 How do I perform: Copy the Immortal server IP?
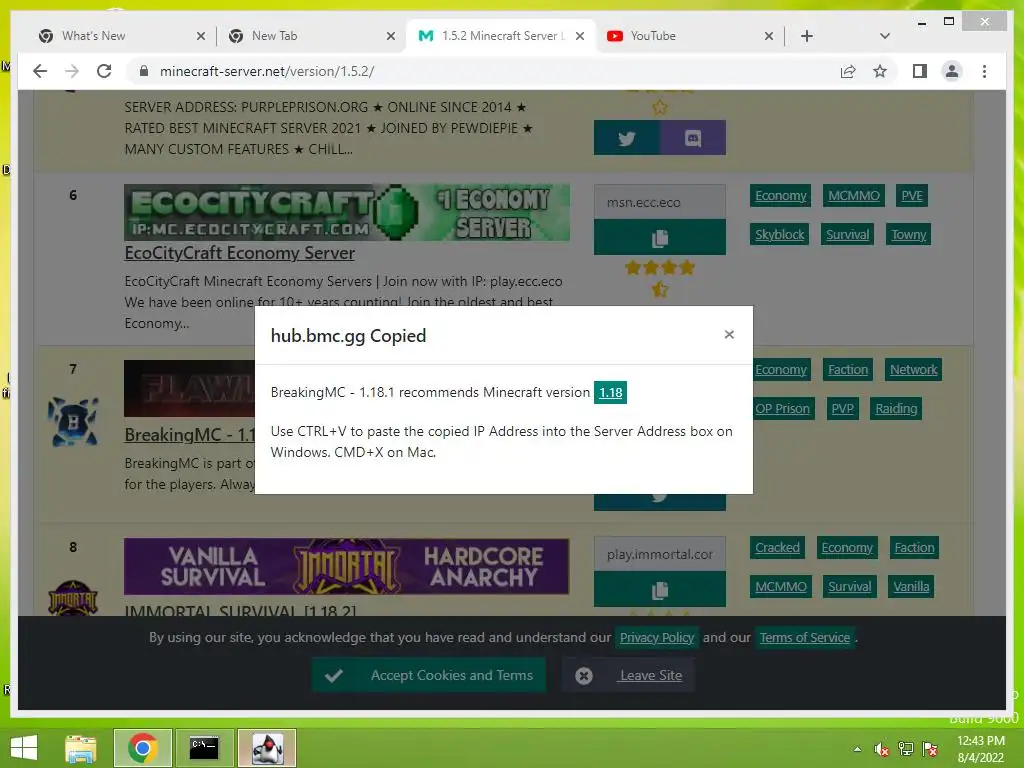coord(660,590)
